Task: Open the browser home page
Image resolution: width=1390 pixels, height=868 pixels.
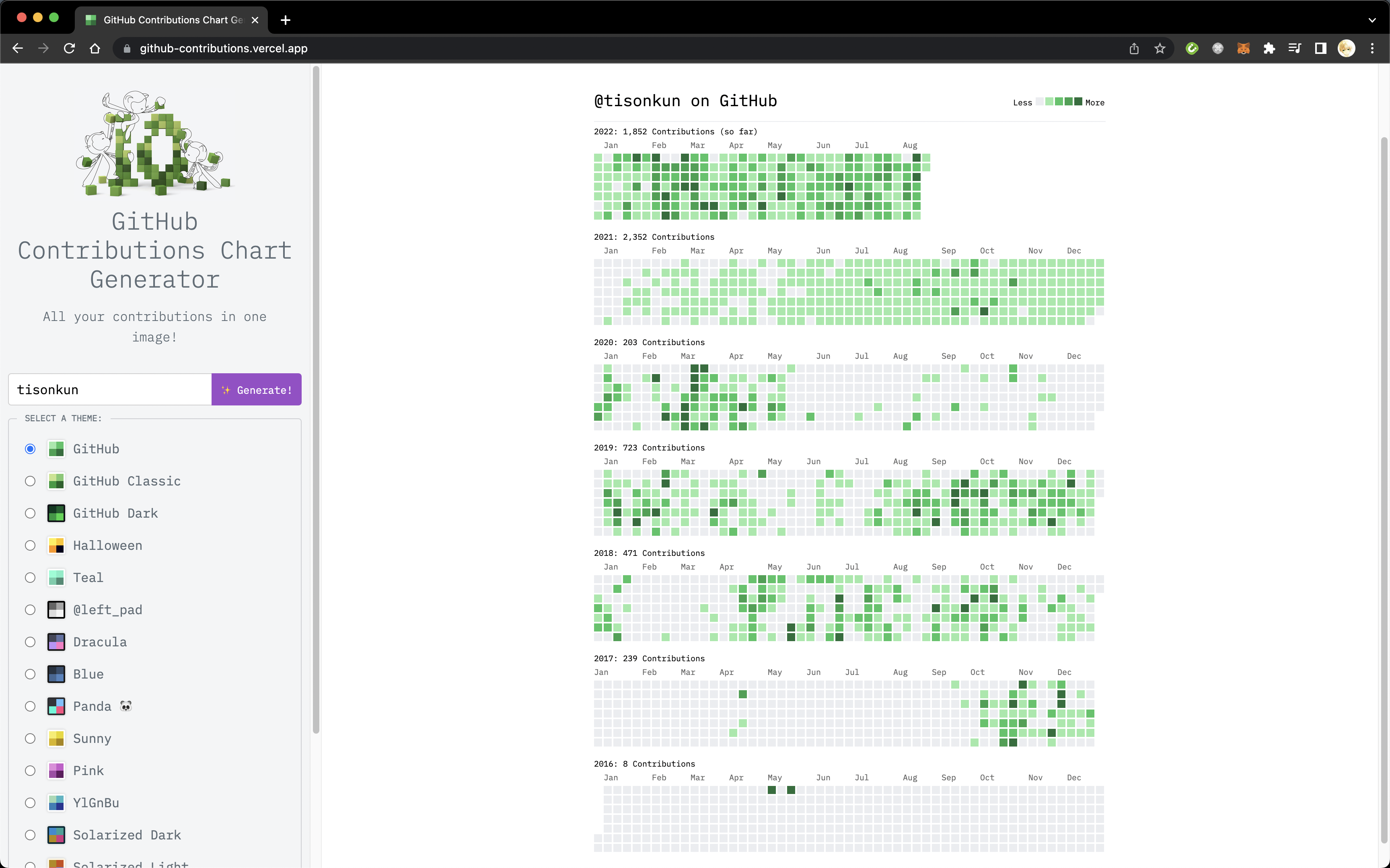Action: pos(95,48)
